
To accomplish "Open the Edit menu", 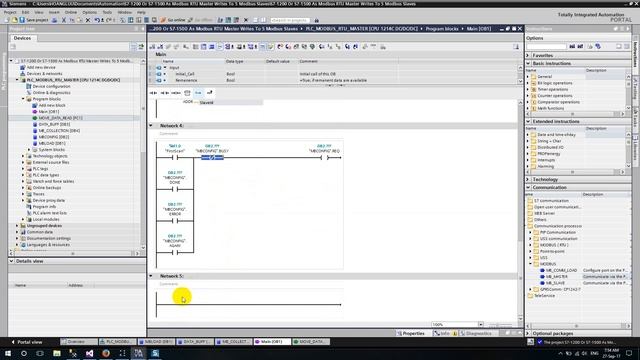I will point(25,12).
